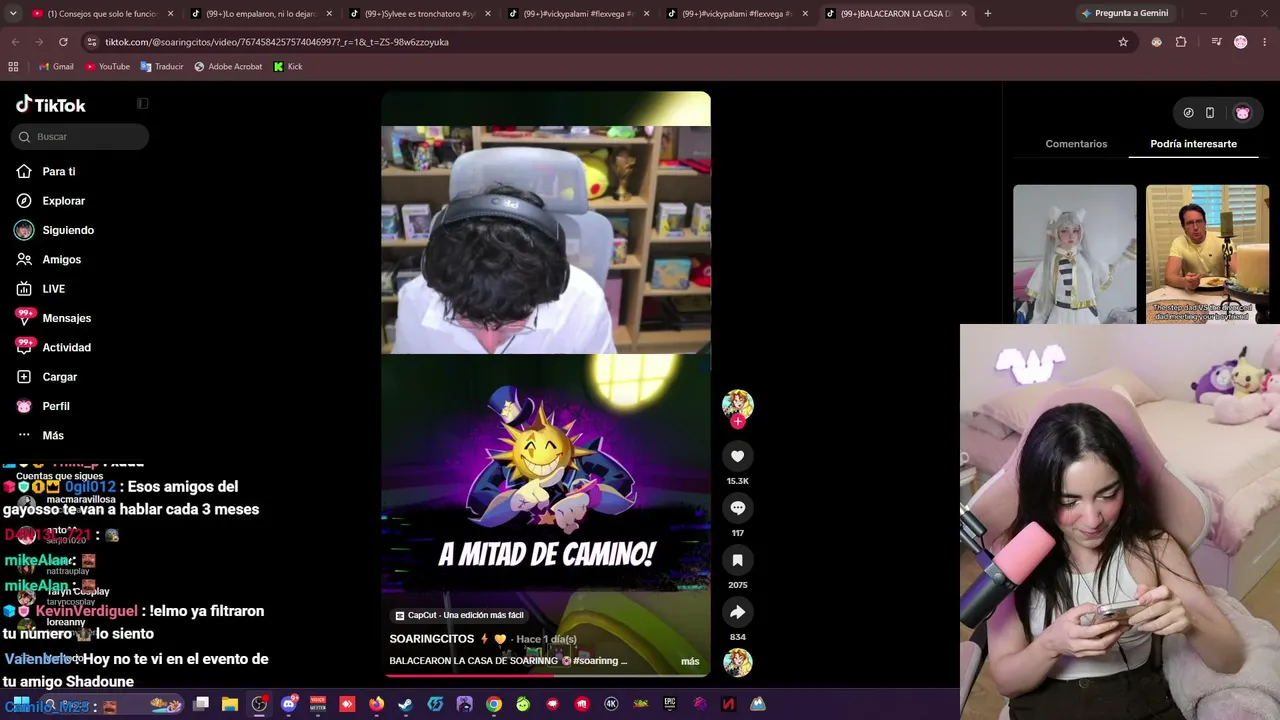The image size is (1280, 720).
Task: Open the step dad video thumbnail
Action: click(x=1207, y=254)
